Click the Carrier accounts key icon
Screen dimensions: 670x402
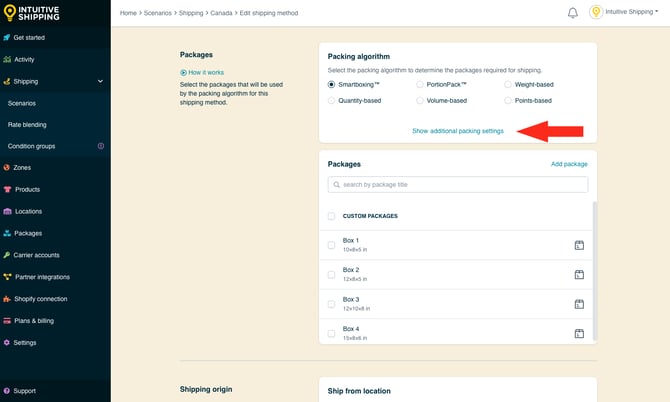(6, 255)
